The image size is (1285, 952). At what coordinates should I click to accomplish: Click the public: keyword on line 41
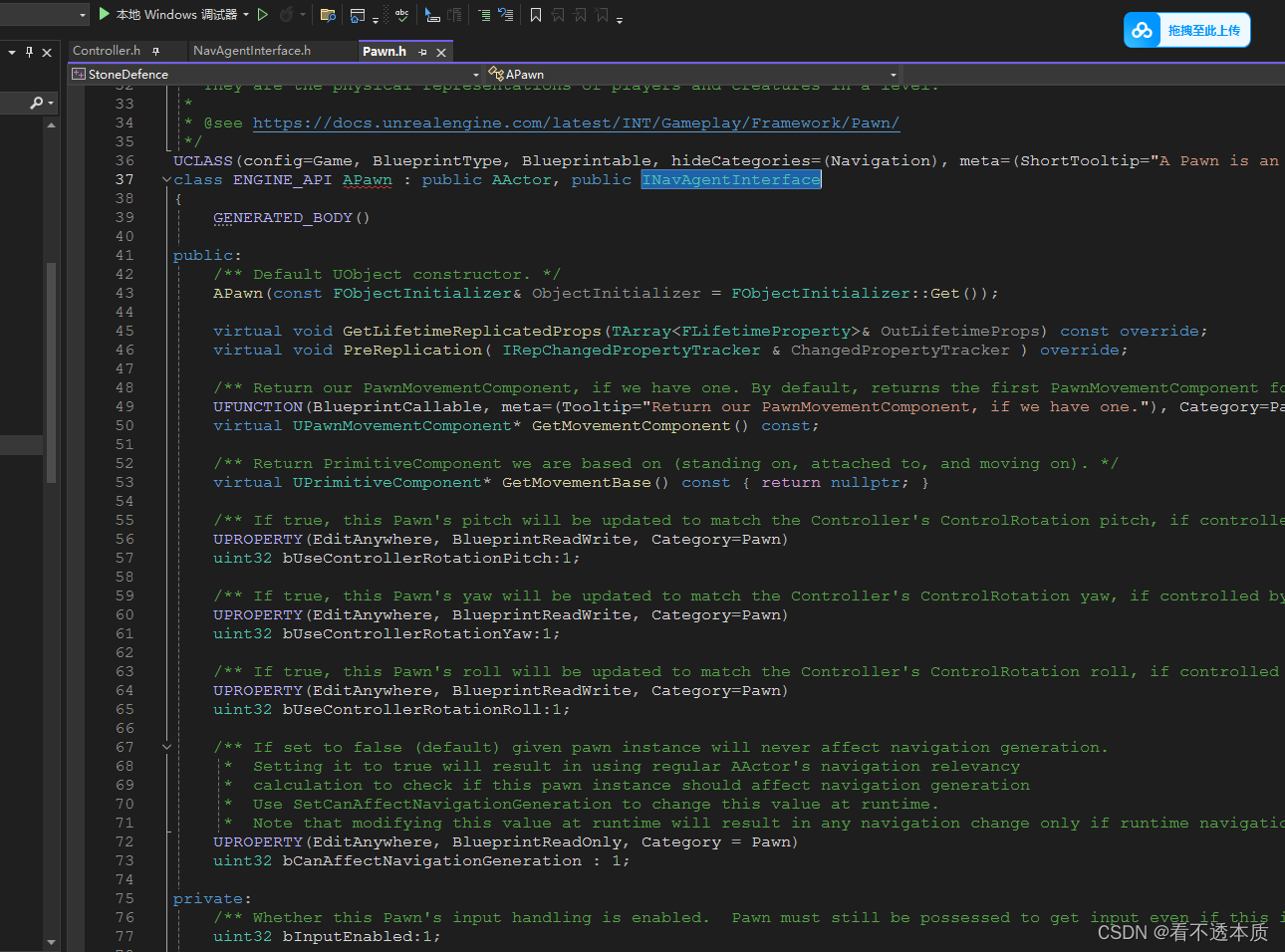click(207, 256)
